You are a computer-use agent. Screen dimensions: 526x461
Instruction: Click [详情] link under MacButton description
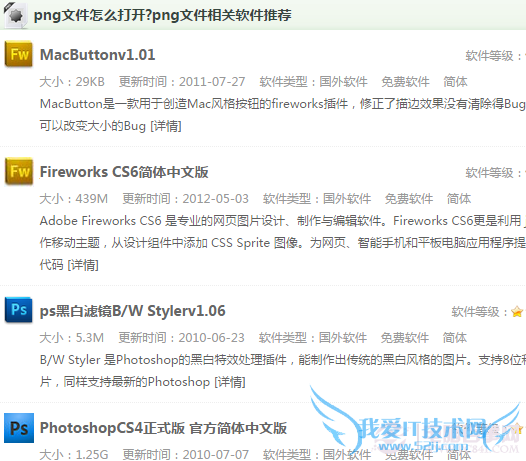point(166,126)
